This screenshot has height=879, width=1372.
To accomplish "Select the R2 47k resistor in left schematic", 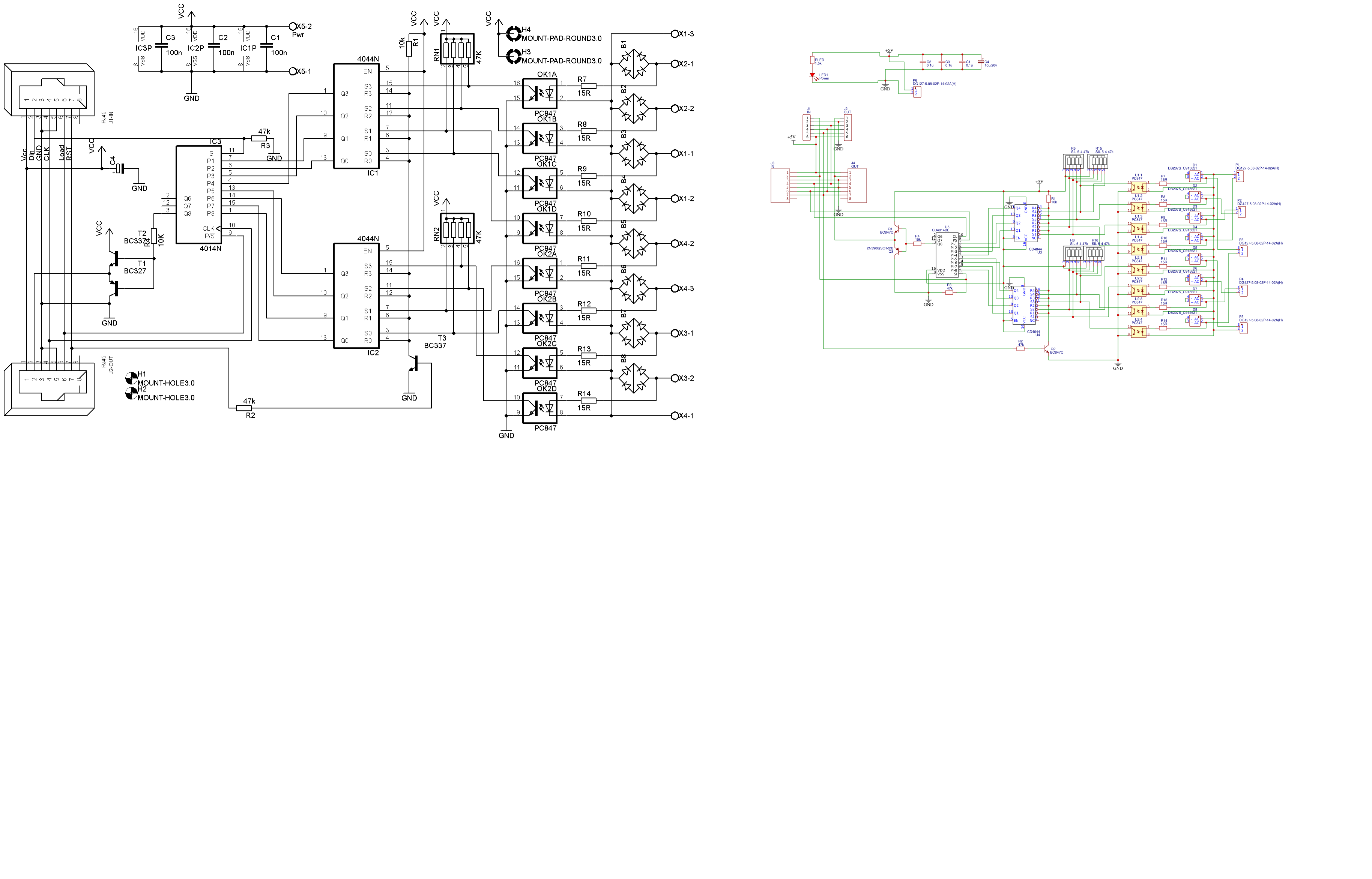I will click(244, 408).
